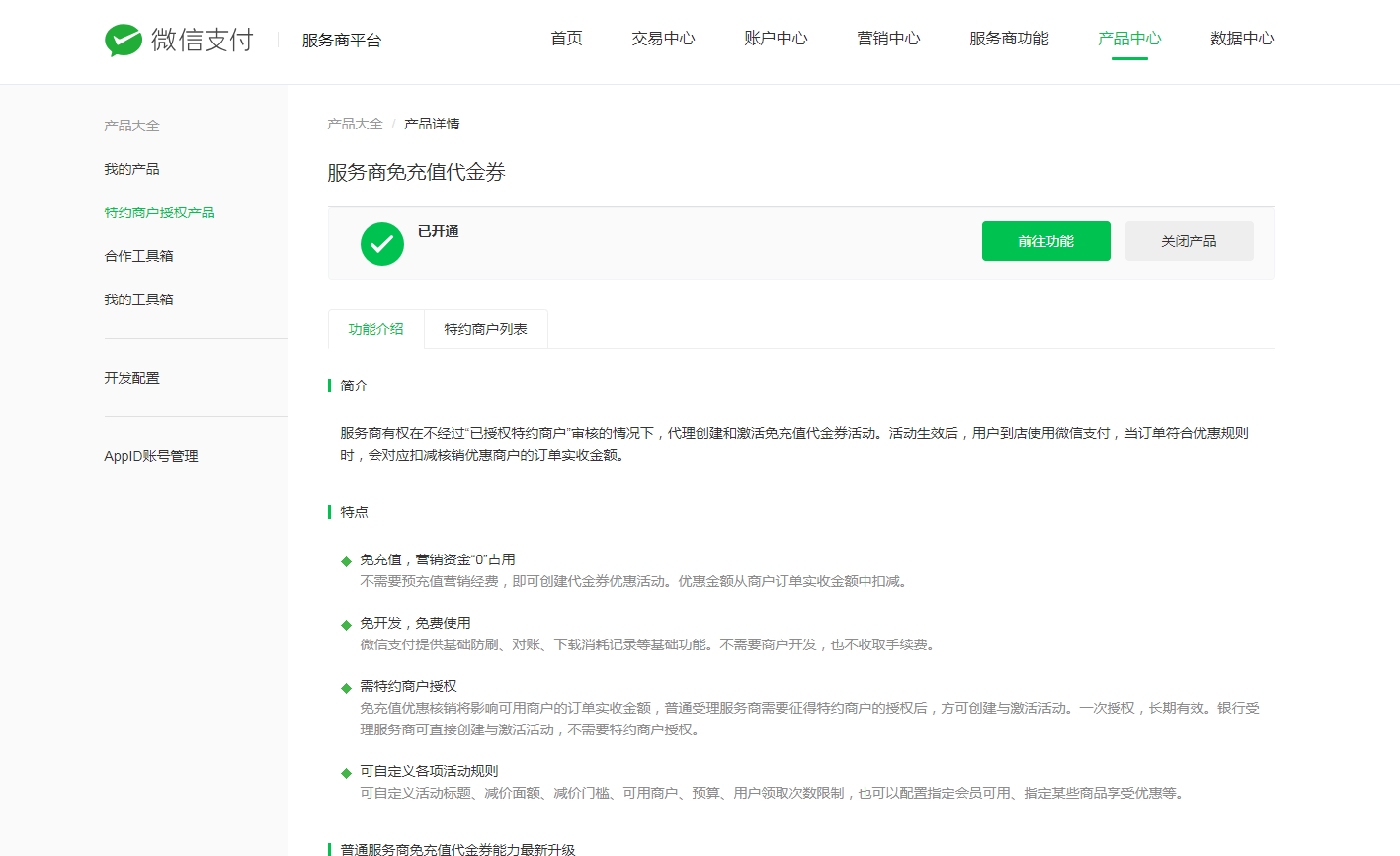Click the green activated checkmark icon

(x=382, y=244)
